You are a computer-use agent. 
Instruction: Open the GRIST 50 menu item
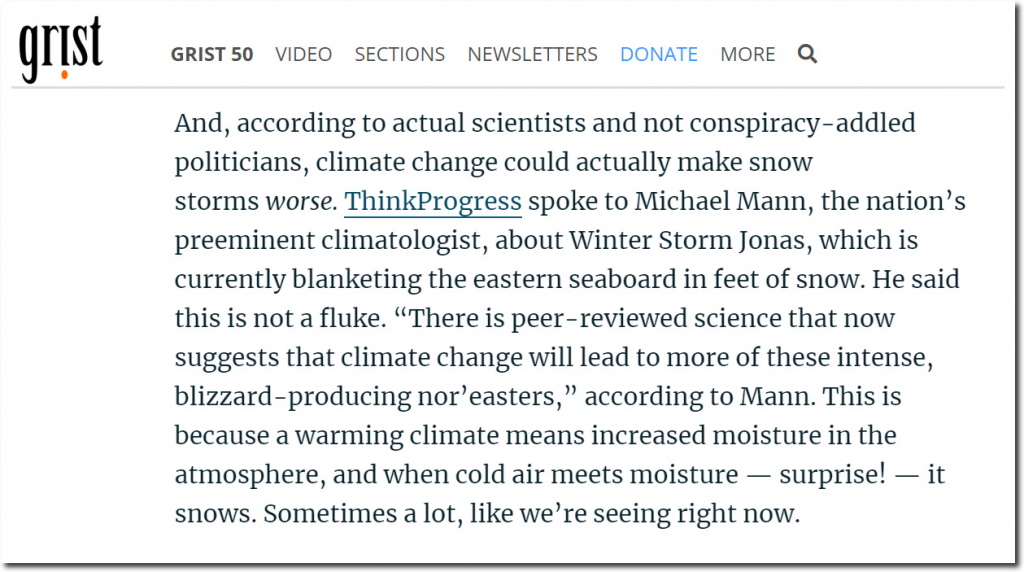212,54
